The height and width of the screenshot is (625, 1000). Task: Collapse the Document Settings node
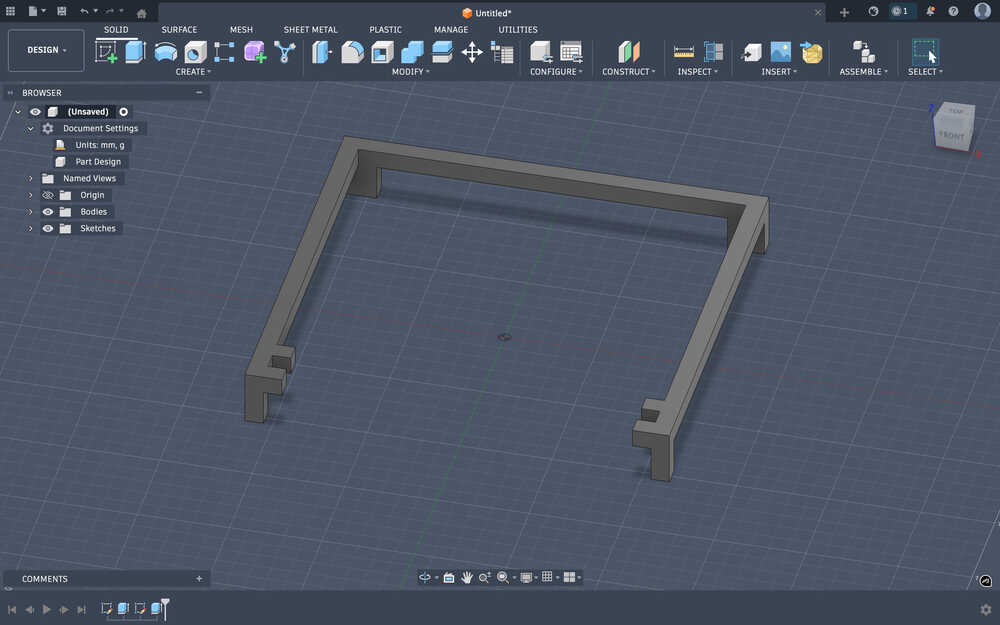(x=31, y=129)
